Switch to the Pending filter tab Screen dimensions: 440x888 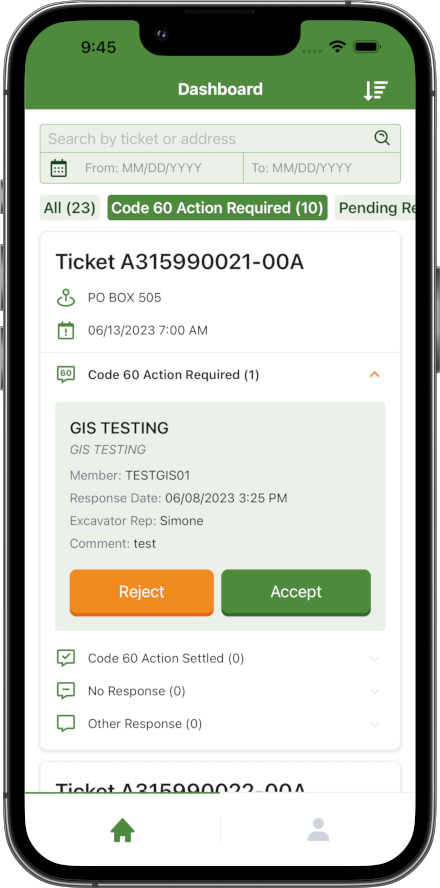click(375, 208)
